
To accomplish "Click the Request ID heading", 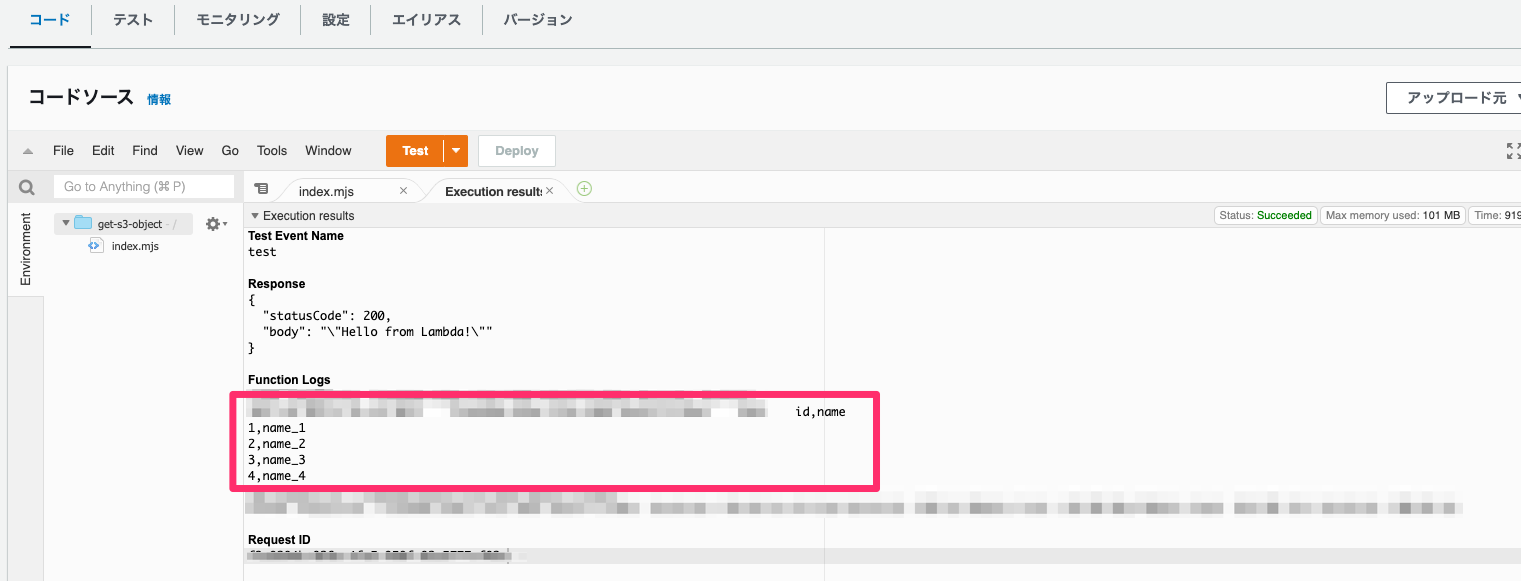I will coord(279,540).
